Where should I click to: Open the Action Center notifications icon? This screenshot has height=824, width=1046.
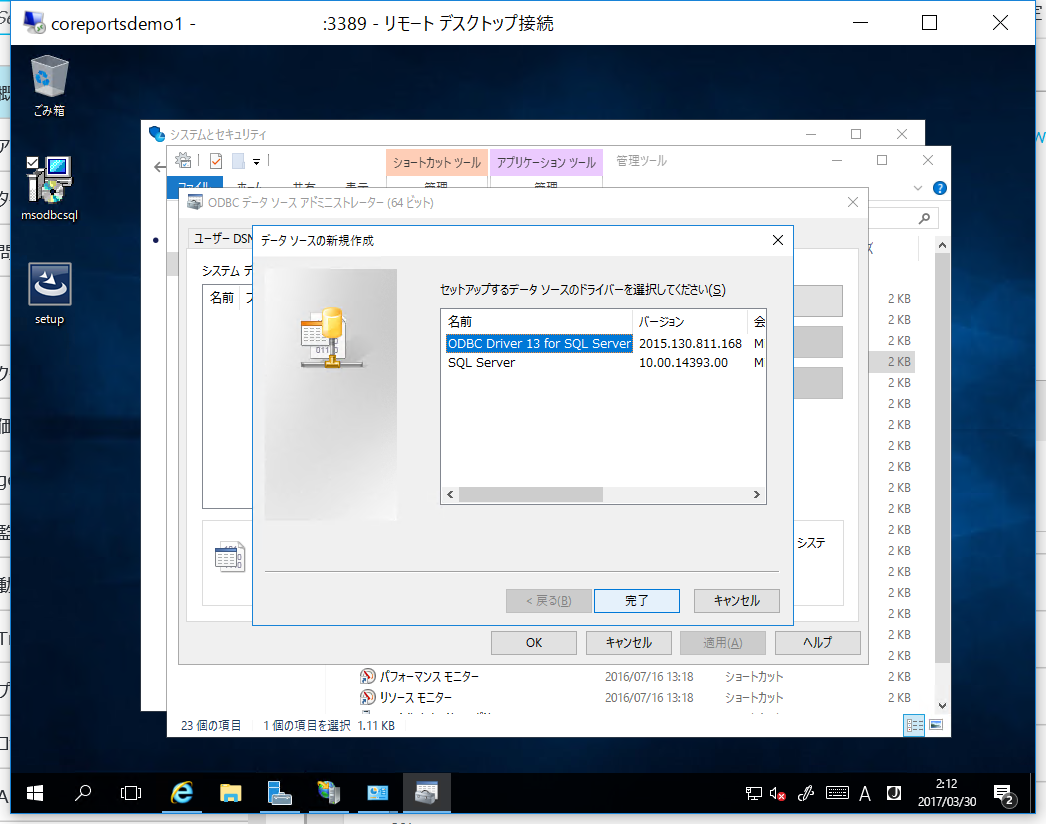1005,794
